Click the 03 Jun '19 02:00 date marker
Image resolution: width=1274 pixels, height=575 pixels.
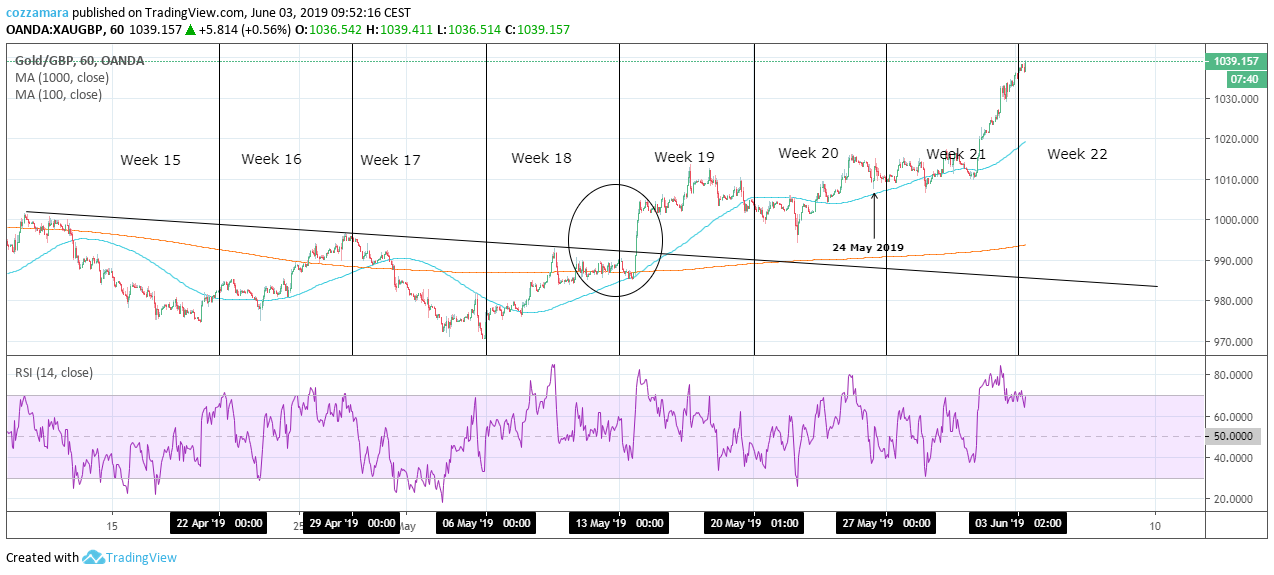pyautogui.click(x=1018, y=523)
